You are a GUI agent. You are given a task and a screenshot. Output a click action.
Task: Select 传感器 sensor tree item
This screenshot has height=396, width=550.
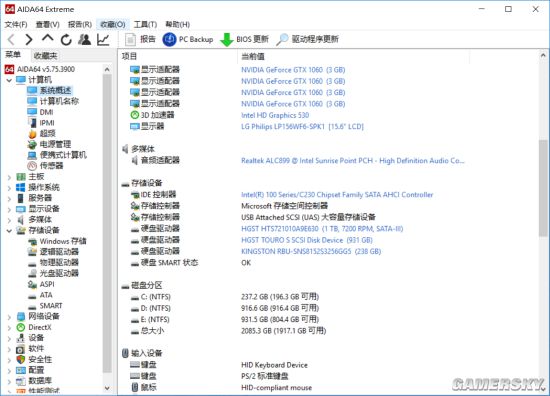point(45,166)
